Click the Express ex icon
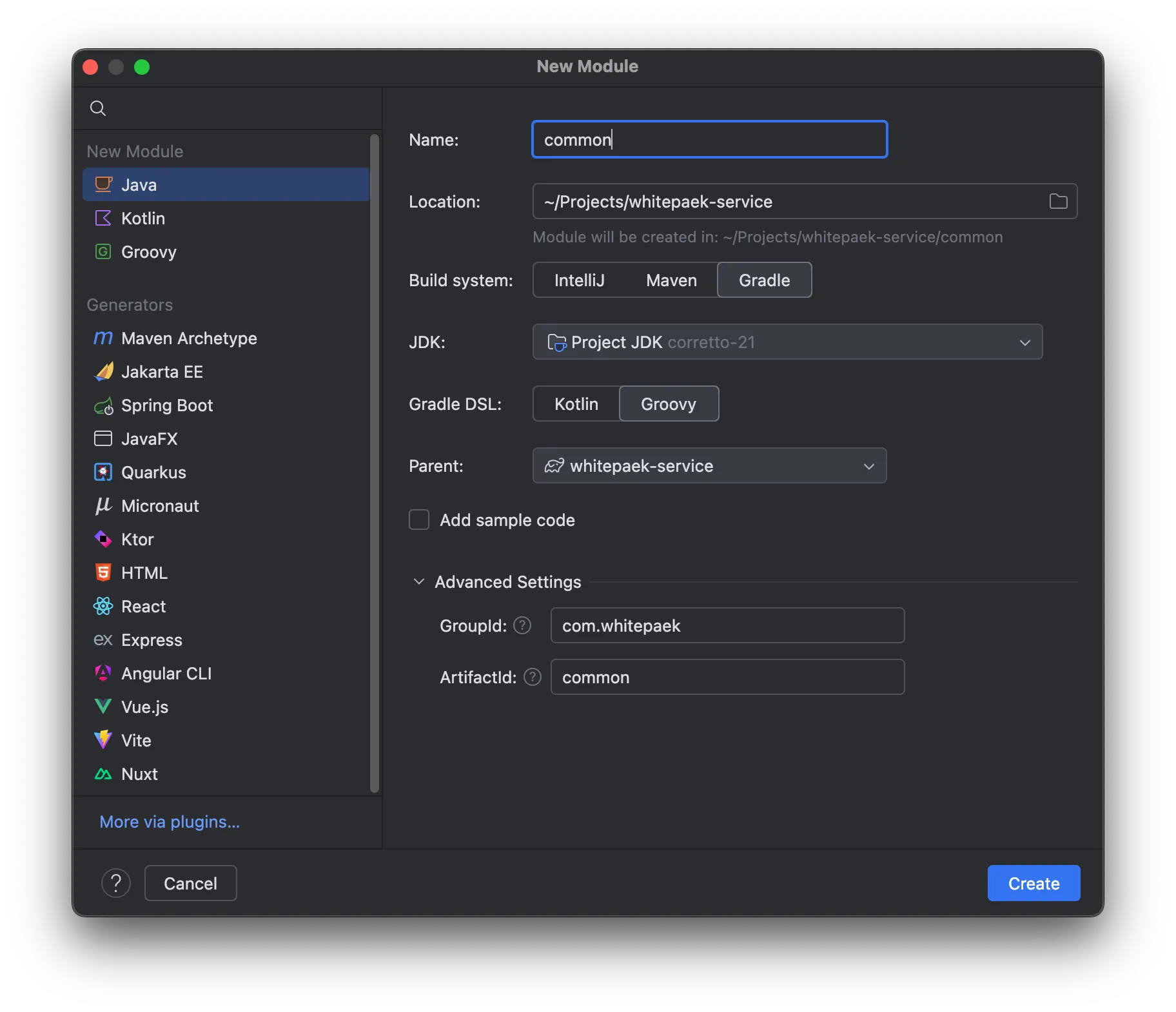 click(x=103, y=639)
